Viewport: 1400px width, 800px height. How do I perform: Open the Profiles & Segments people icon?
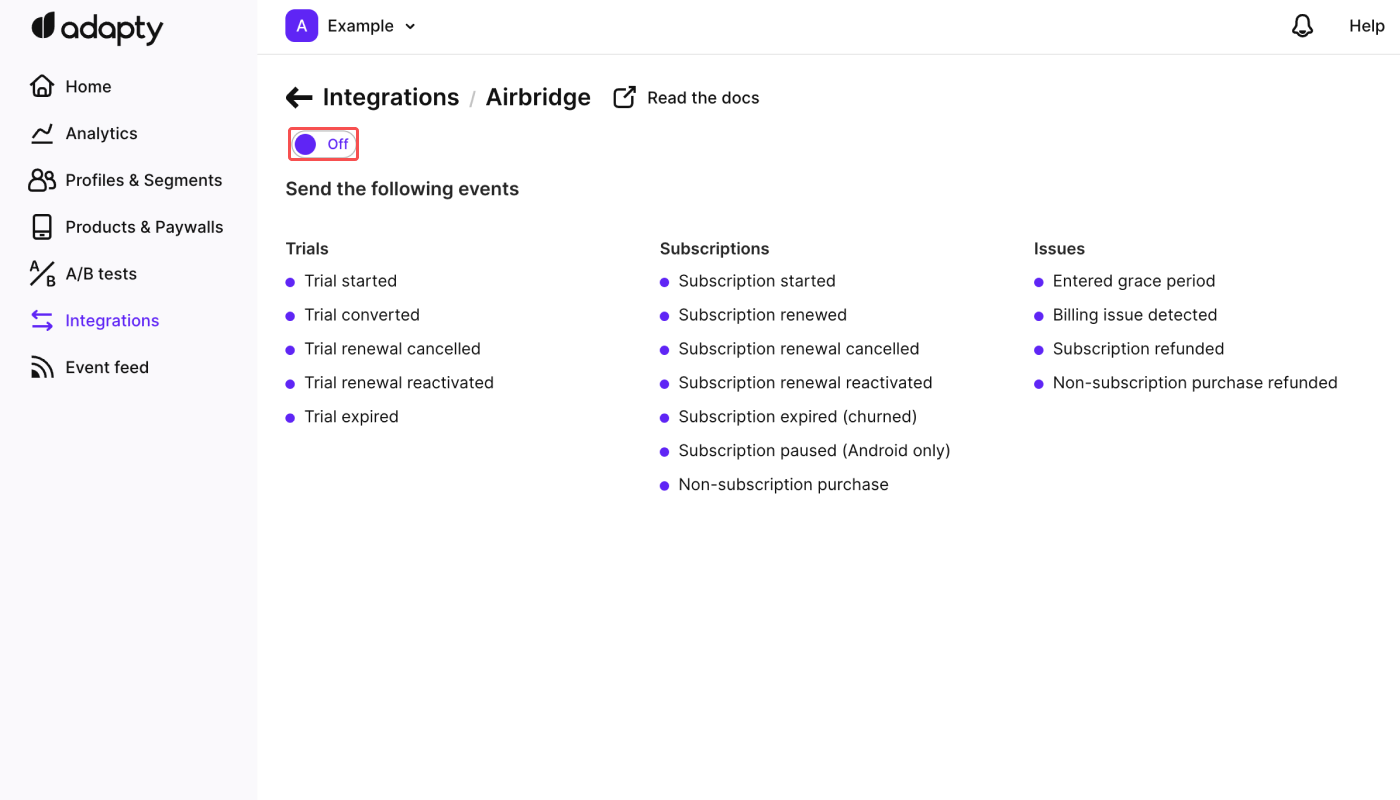pyautogui.click(x=42, y=180)
